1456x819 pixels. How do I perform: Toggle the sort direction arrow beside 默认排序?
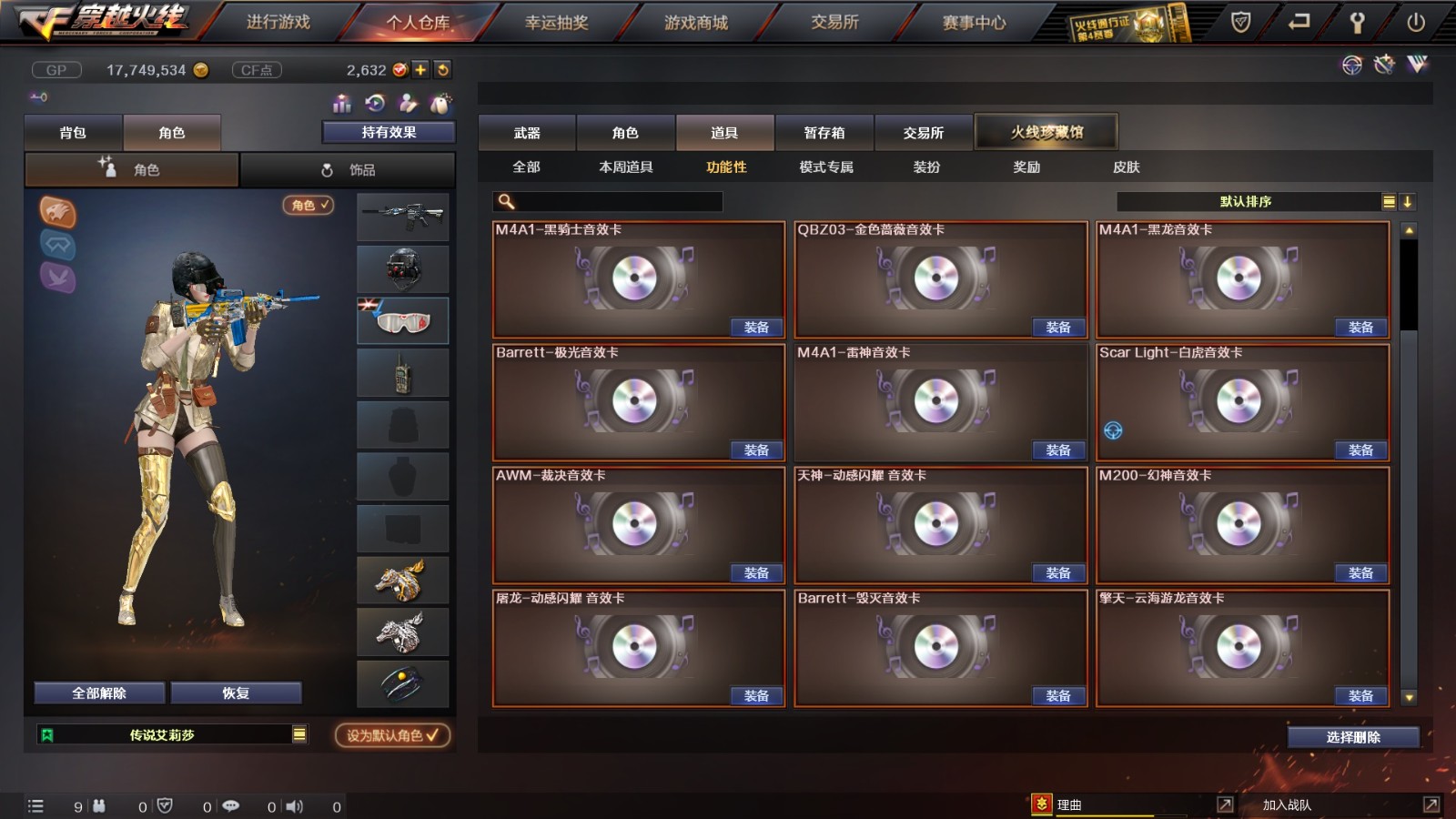click(x=1407, y=201)
